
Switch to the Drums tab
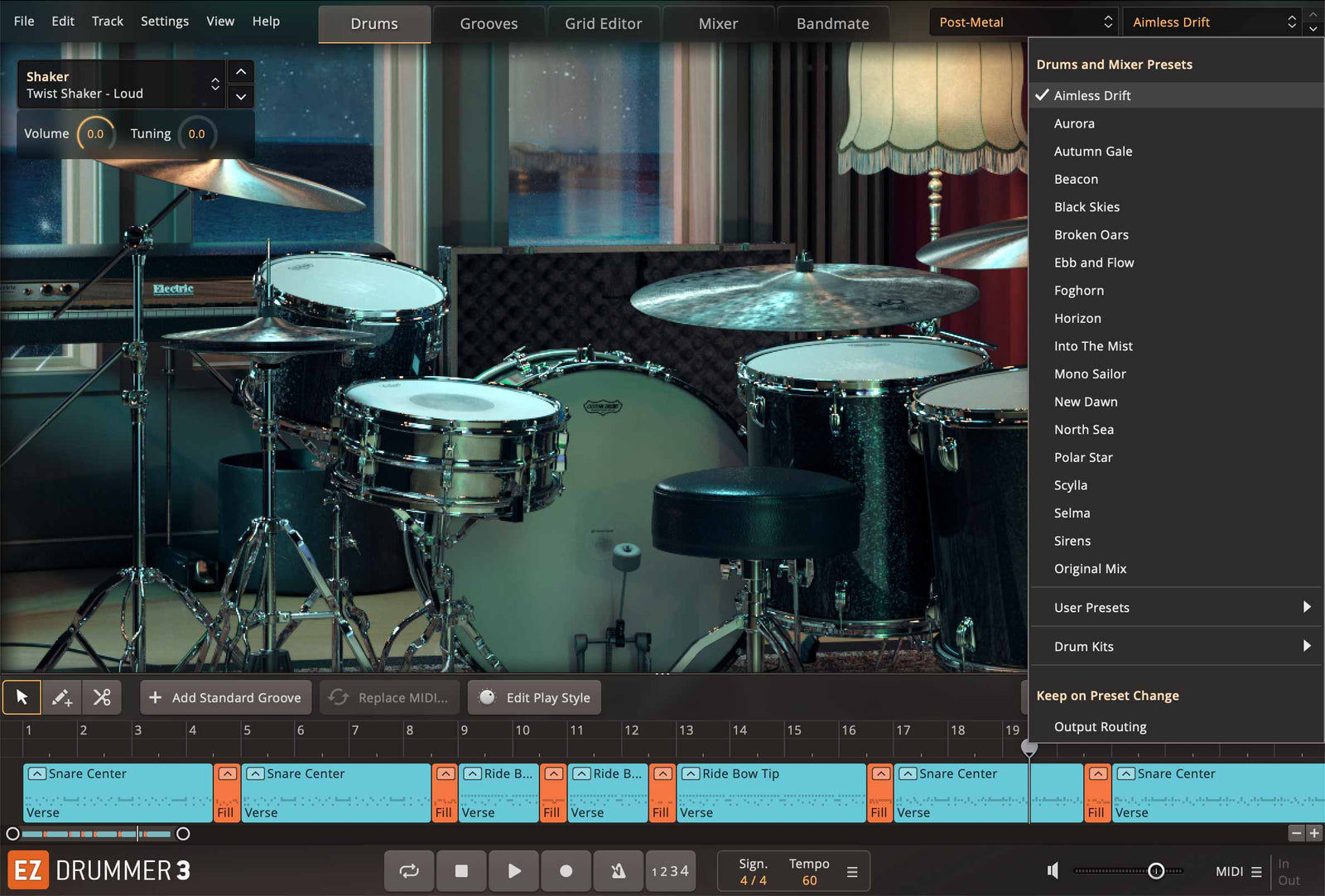click(374, 24)
